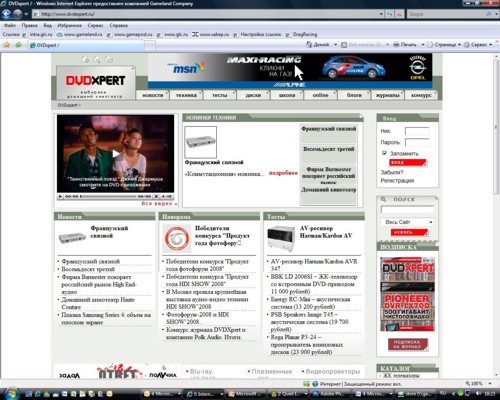Open the Windows Start orb
Screen dimensions: 500x400
(11, 393)
